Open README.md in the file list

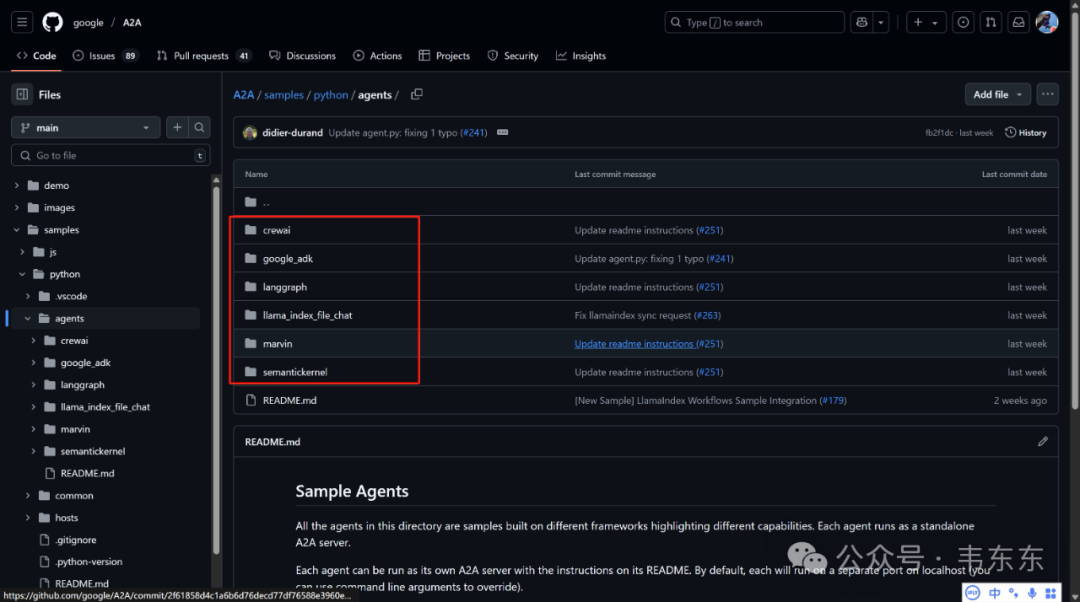[289, 400]
